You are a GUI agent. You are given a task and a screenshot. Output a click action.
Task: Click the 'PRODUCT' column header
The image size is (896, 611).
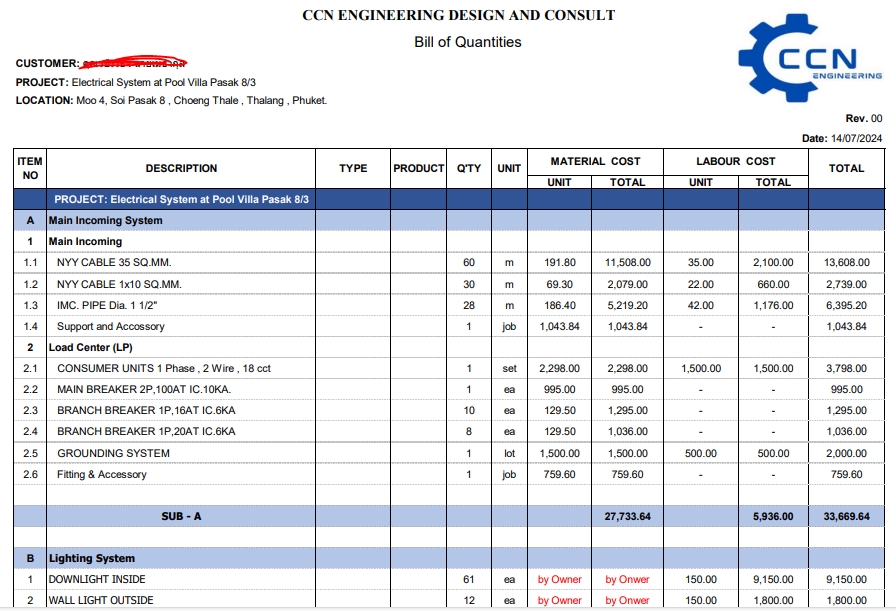[x=418, y=169]
